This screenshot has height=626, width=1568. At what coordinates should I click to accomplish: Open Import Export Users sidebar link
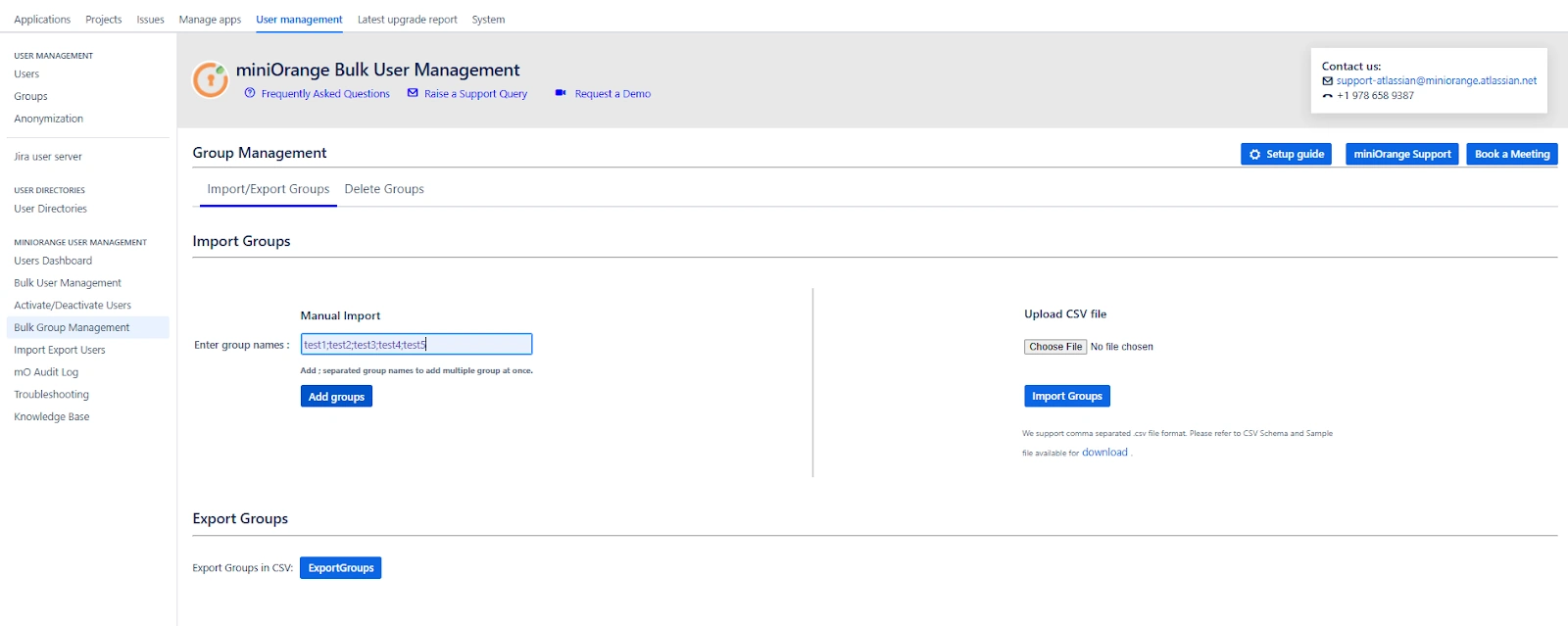pos(60,350)
